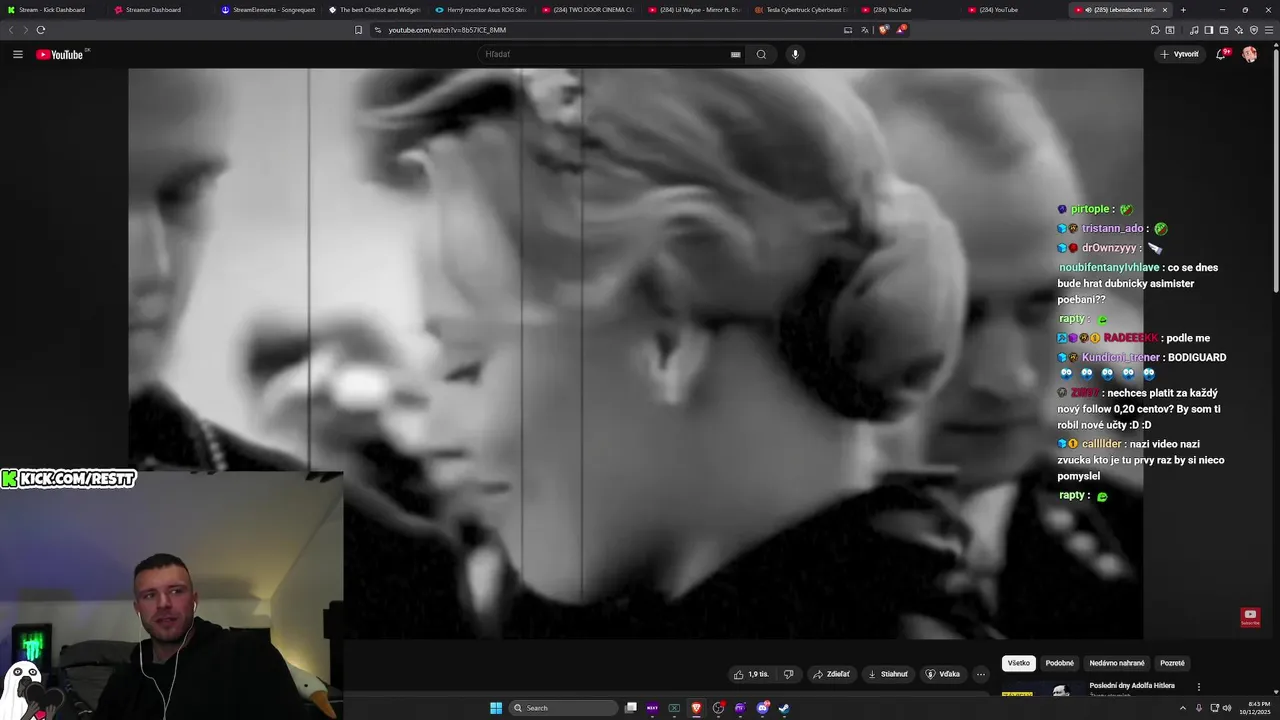This screenshot has height=720, width=1280.
Task: Open Discord from the taskbar
Action: click(x=762, y=708)
